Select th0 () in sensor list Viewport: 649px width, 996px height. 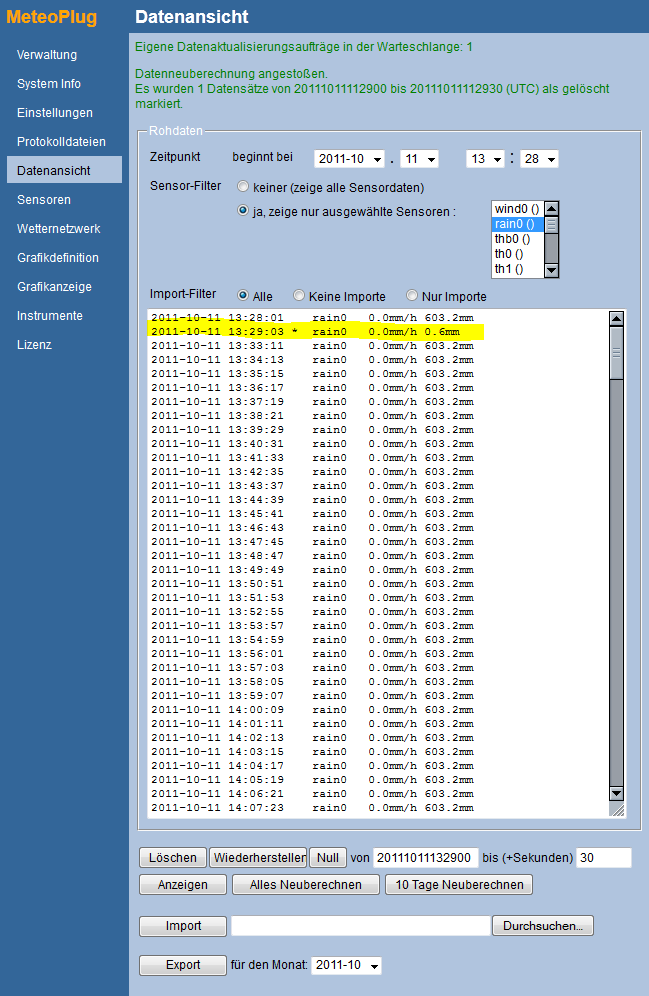tap(518, 254)
